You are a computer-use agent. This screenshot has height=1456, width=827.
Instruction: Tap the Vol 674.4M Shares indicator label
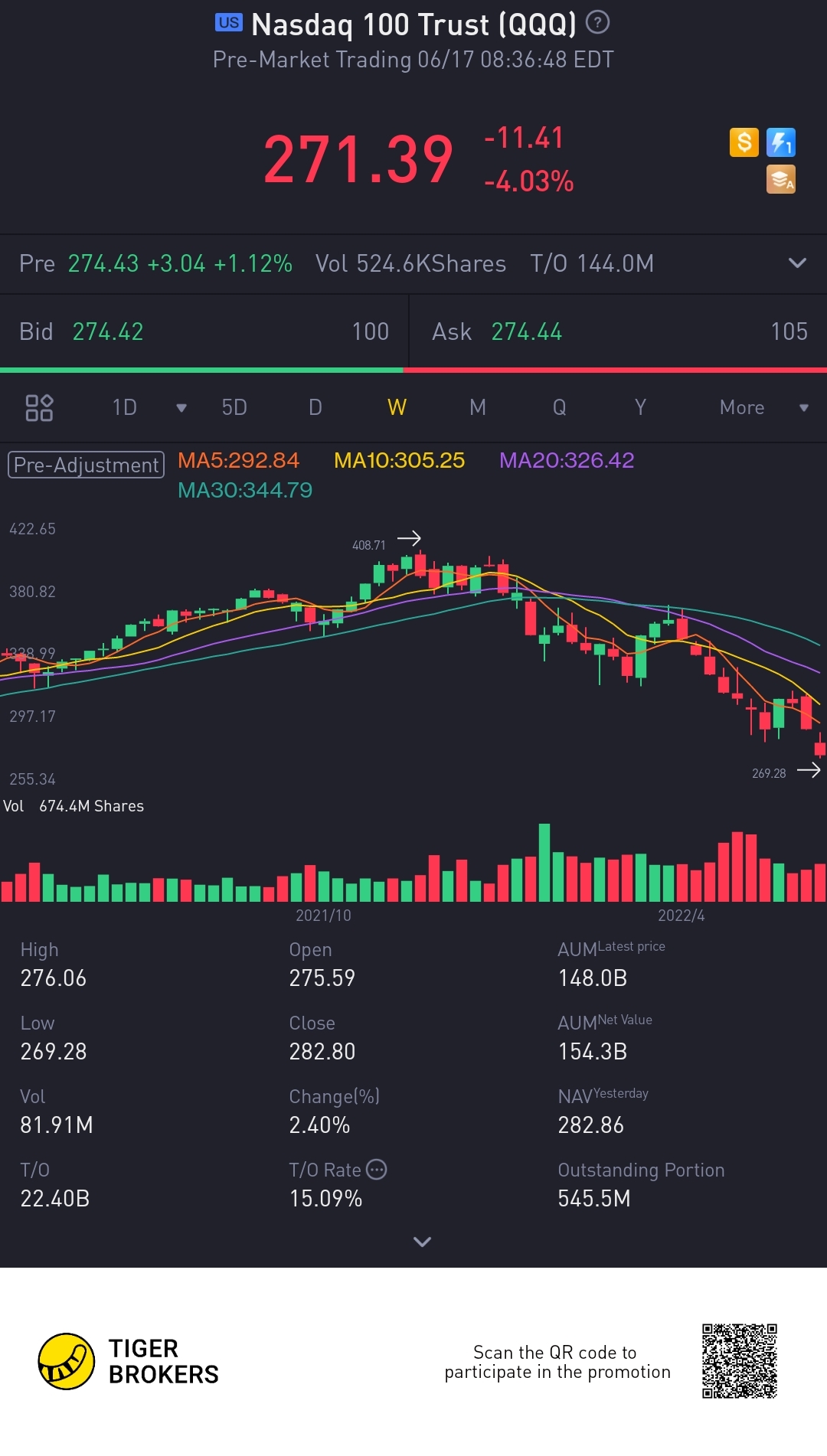point(74,806)
